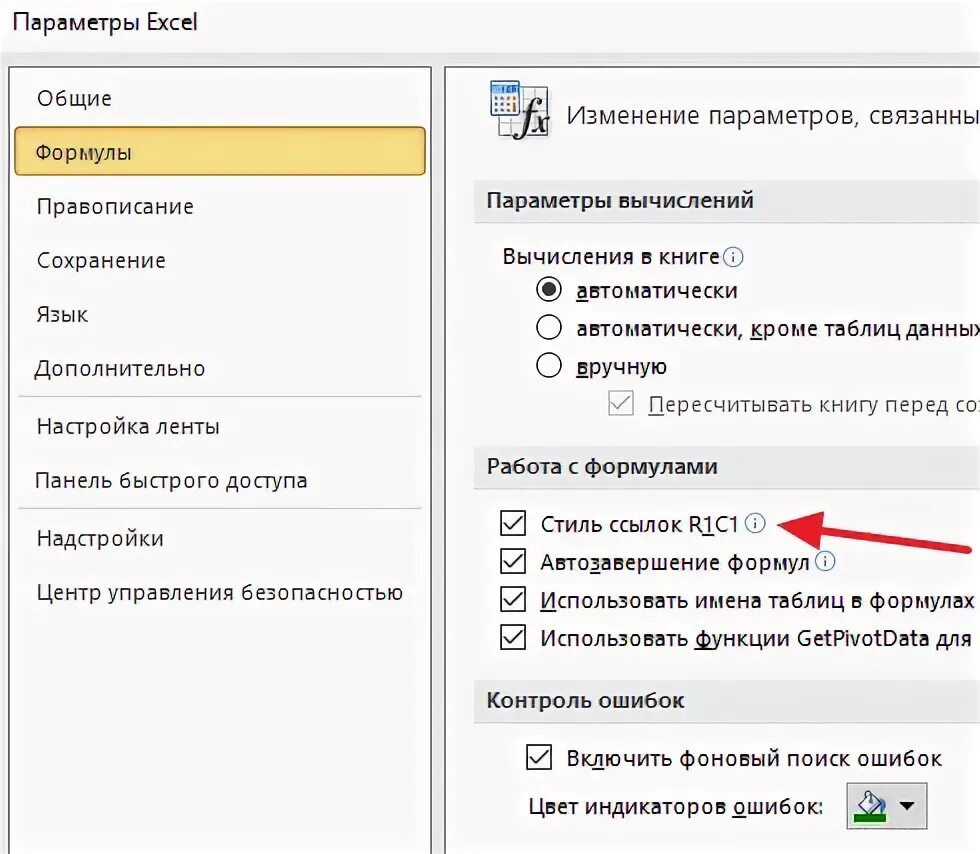This screenshot has height=854, width=980.
Task: Open the Общие settings category
Action: [x=74, y=98]
